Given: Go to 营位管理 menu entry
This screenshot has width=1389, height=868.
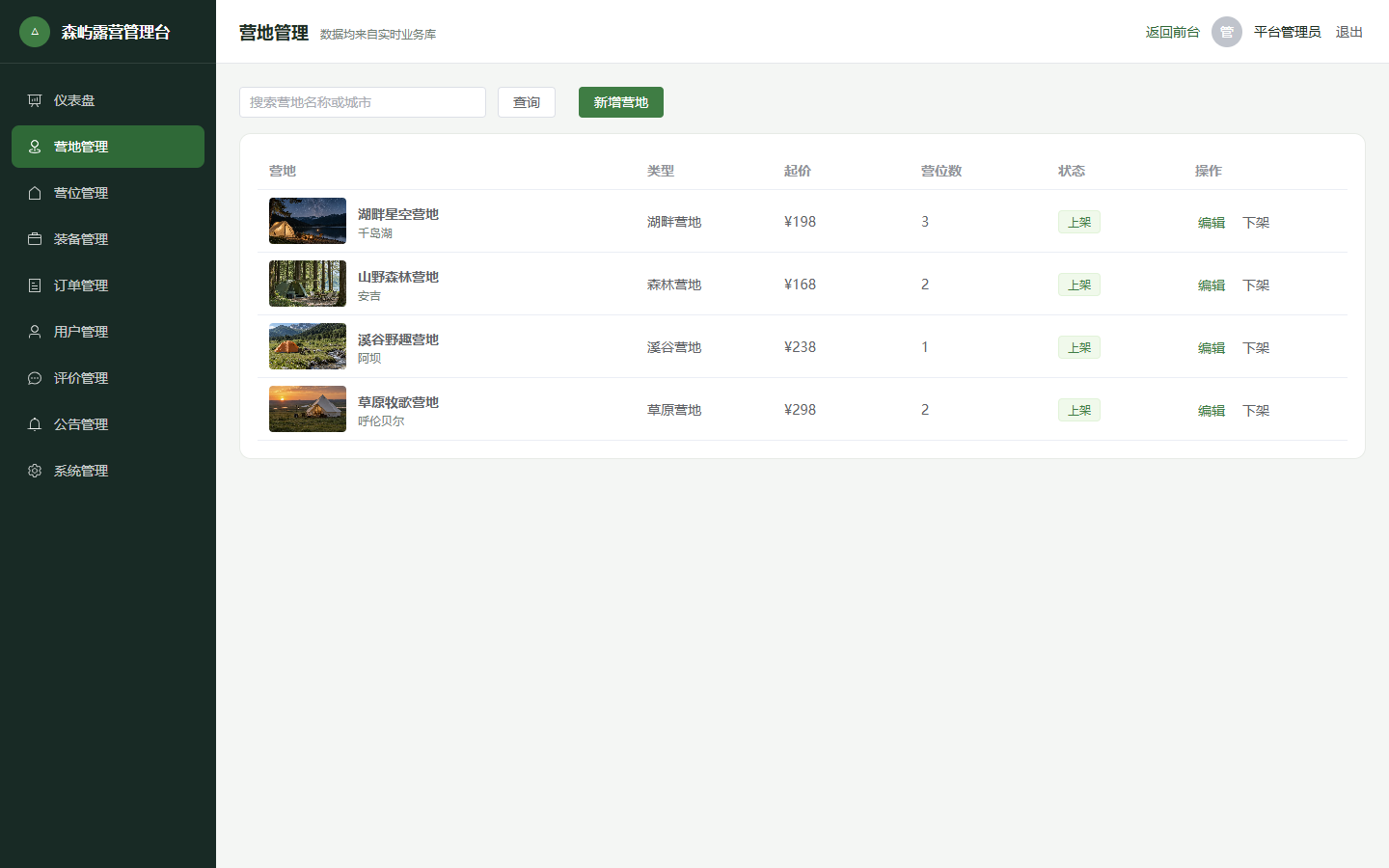Looking at the screenshot, I should click(x=108, y=193).
